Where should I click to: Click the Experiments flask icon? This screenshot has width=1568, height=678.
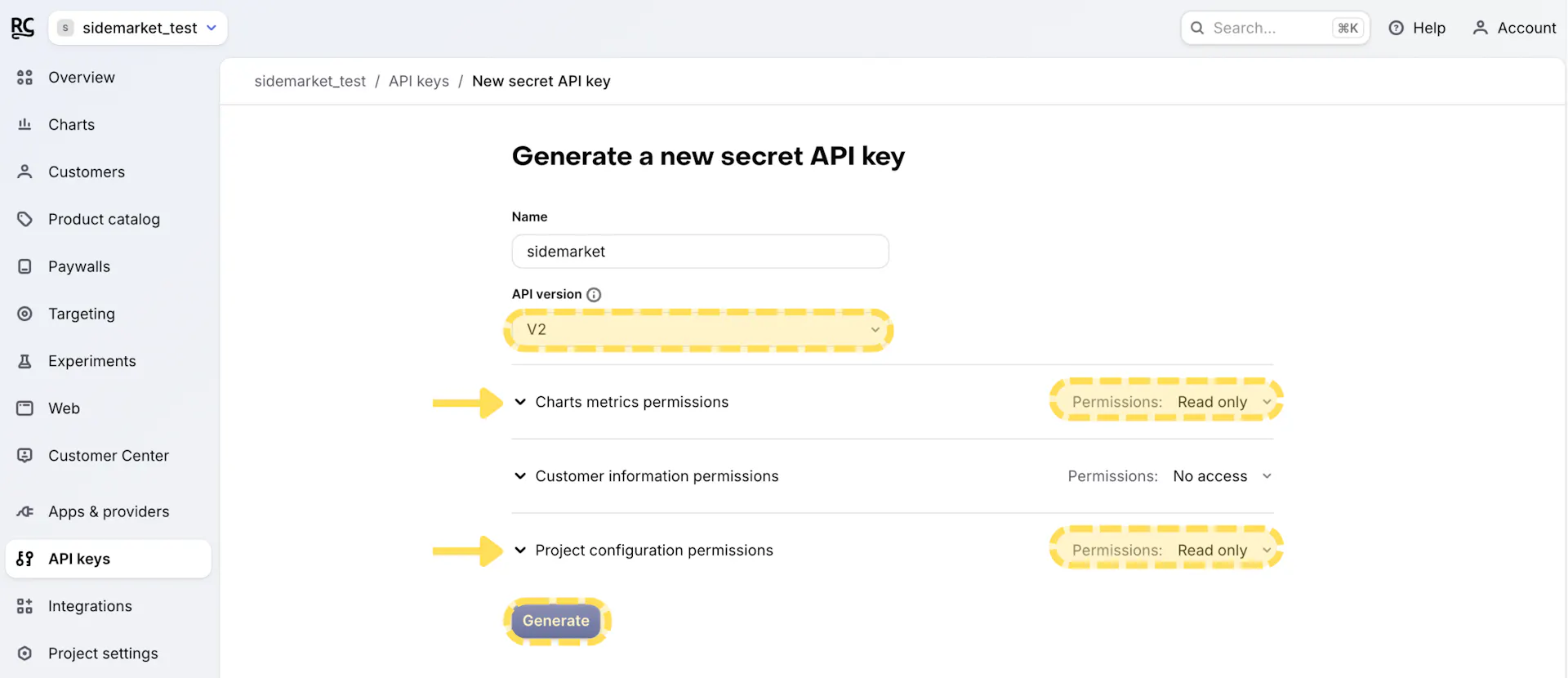coord(24,361)
